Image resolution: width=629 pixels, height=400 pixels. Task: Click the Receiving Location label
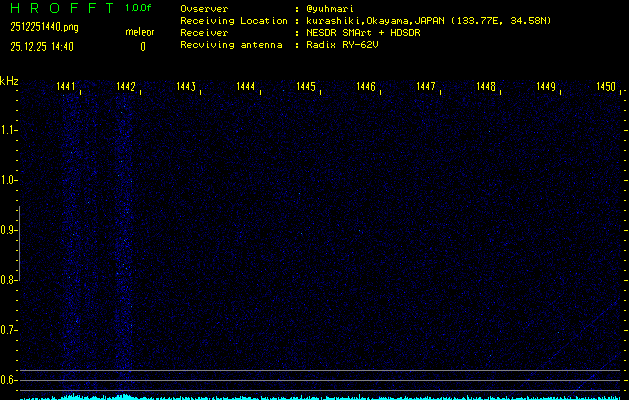point(234,21)
